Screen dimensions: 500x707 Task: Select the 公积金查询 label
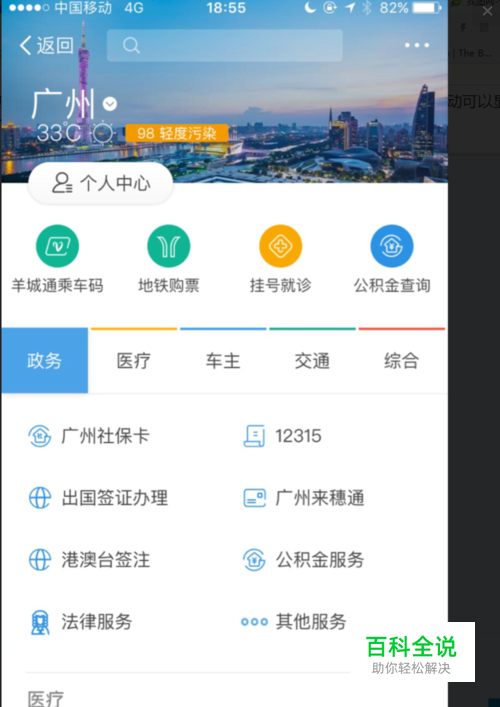coord(392,286)
